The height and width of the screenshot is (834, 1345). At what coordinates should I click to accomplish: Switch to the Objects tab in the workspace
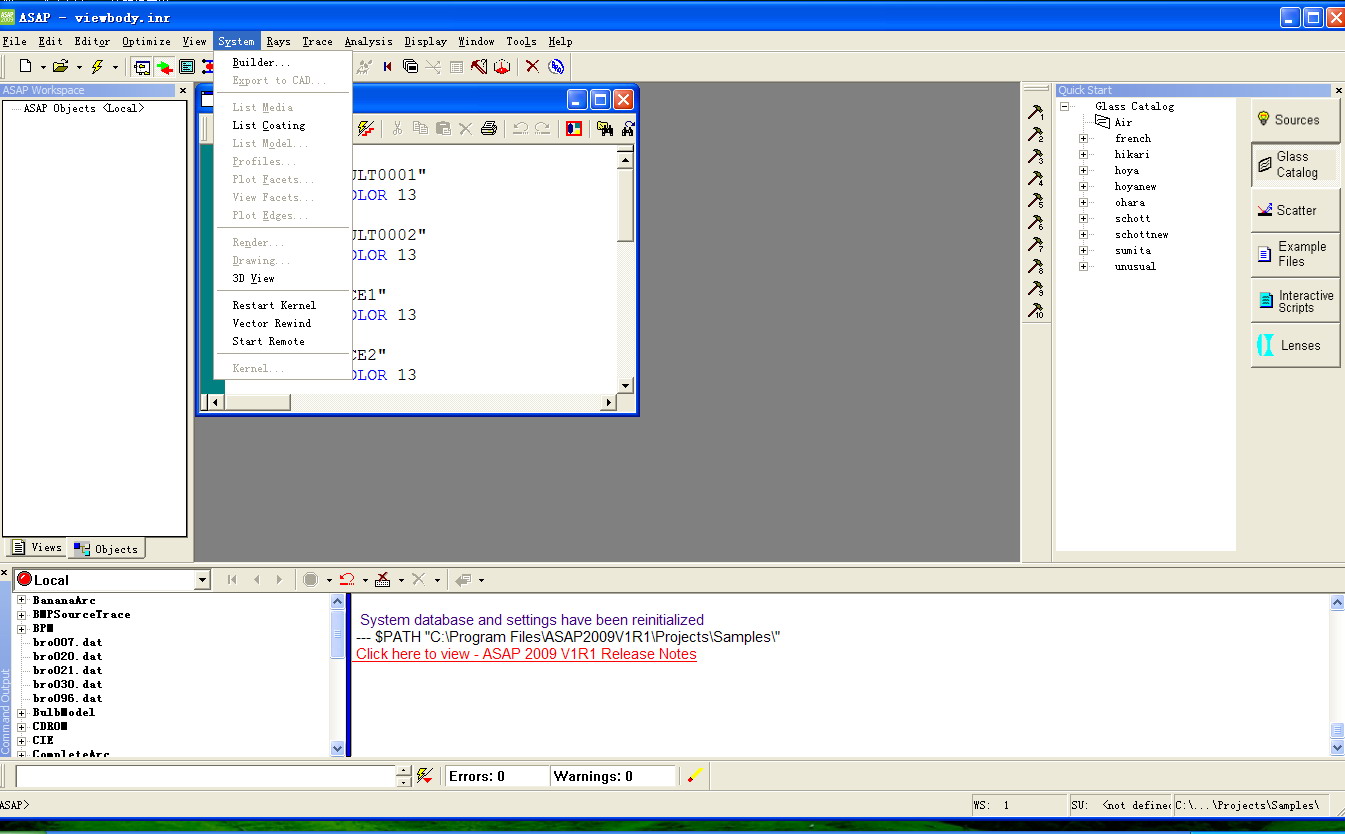pos(106,548)
